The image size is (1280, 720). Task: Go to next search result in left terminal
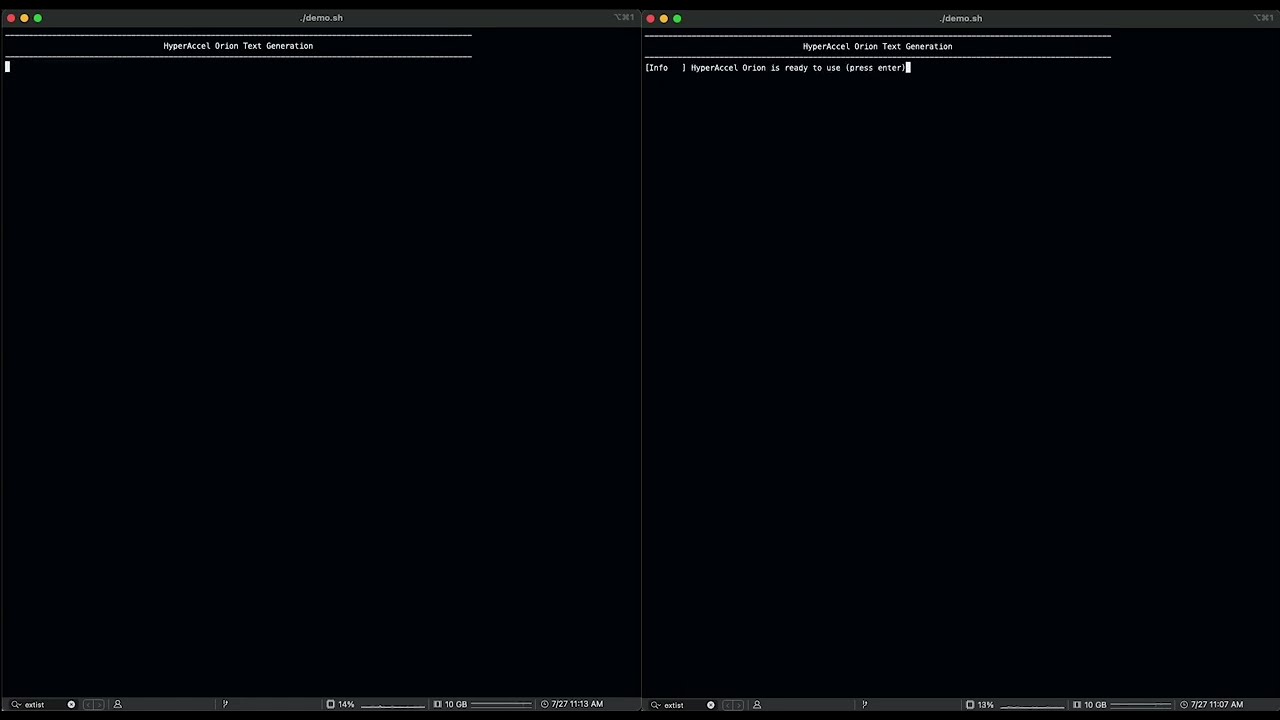click(x=99, y=704)
